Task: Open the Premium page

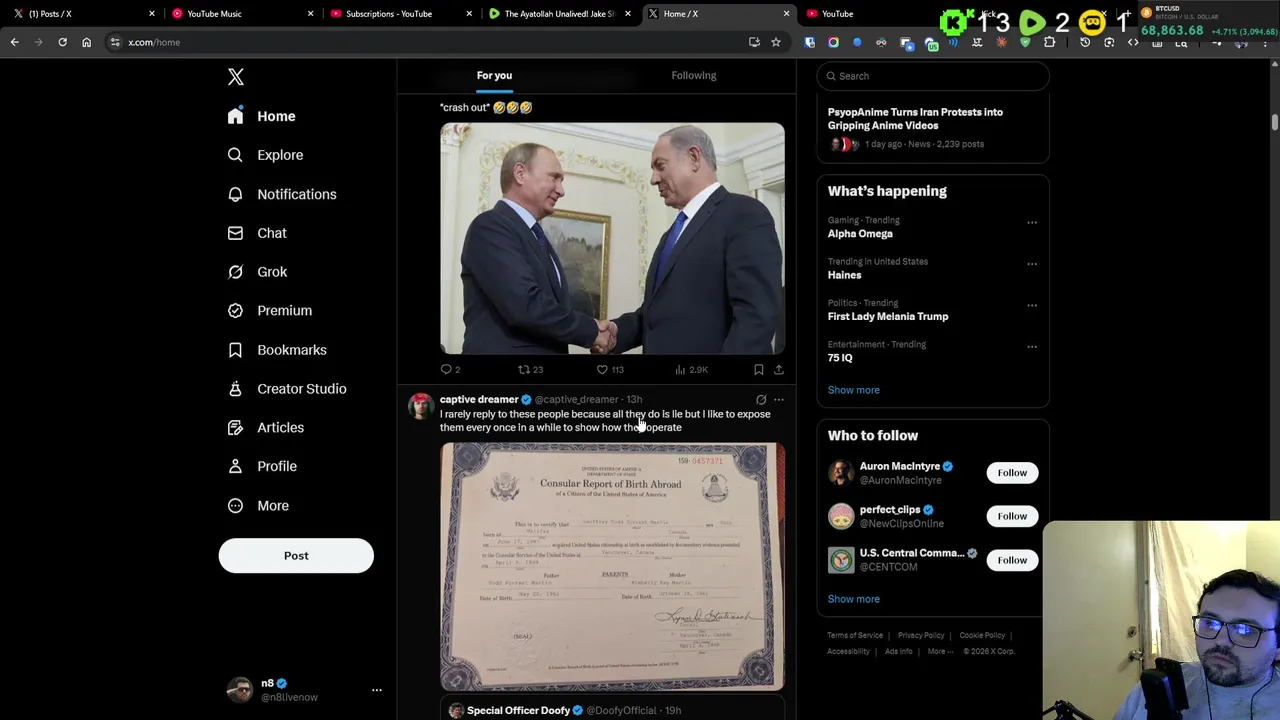Action: point(270,310)
